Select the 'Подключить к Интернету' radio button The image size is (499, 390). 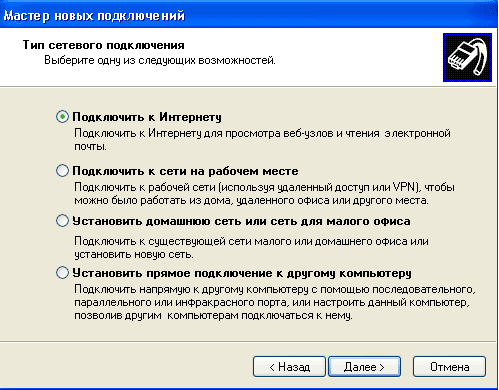tap(62, 117)
